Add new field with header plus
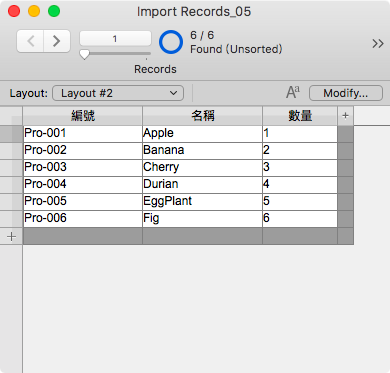Viewport: 390px width, 373px height. pos(345,116)
